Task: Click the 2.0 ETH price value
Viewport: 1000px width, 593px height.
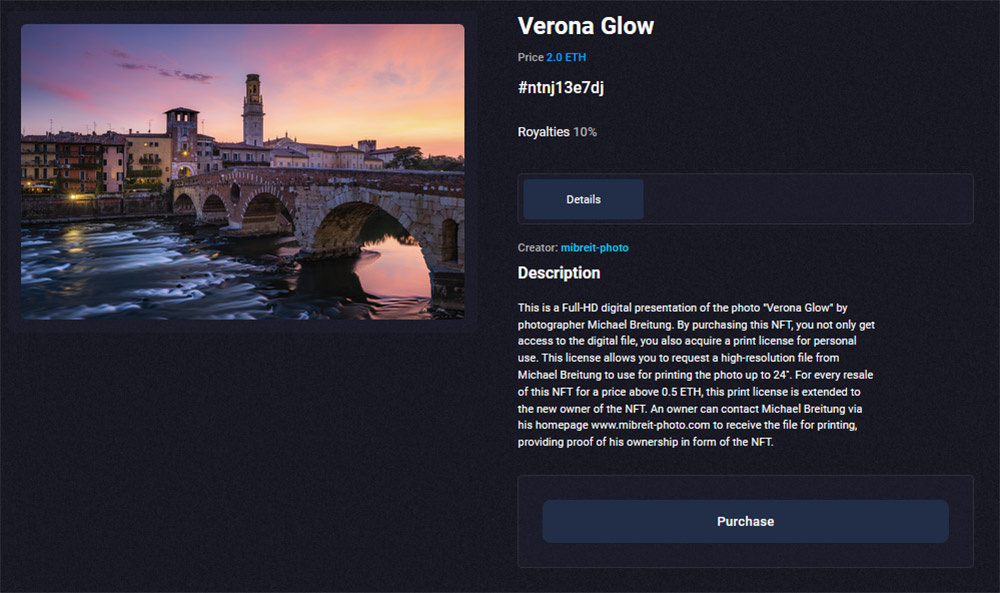Action: point(566,57)
